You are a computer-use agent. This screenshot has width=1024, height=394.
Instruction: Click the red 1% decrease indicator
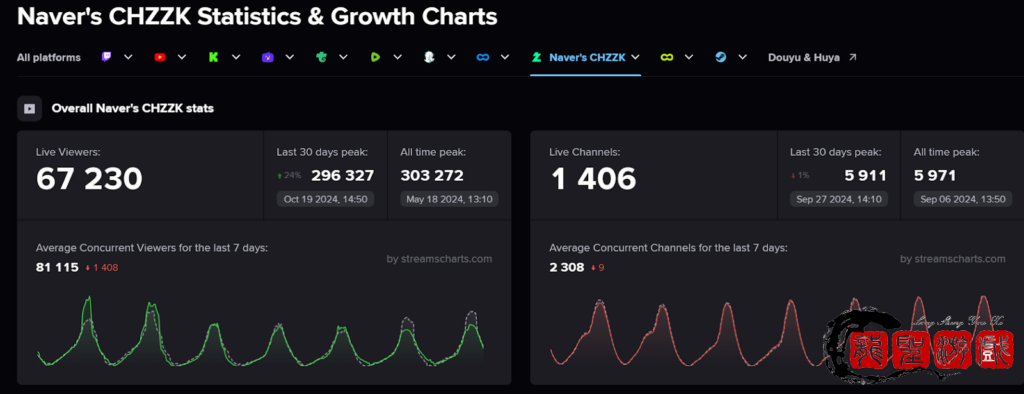click(x=800, y=175)
